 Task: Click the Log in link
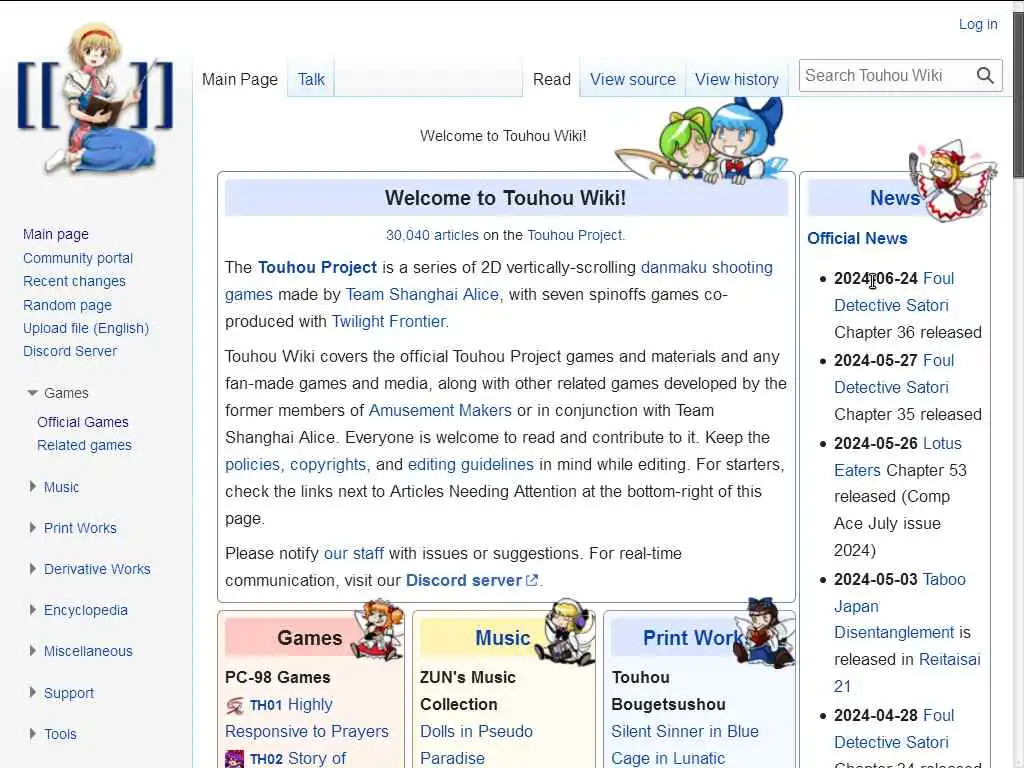click(x=978, y=24)
